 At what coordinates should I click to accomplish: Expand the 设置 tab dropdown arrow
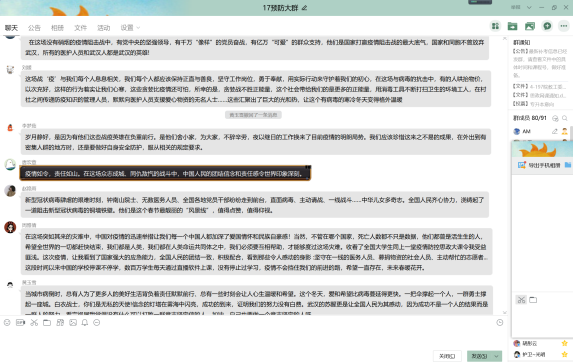coord(138,28)
